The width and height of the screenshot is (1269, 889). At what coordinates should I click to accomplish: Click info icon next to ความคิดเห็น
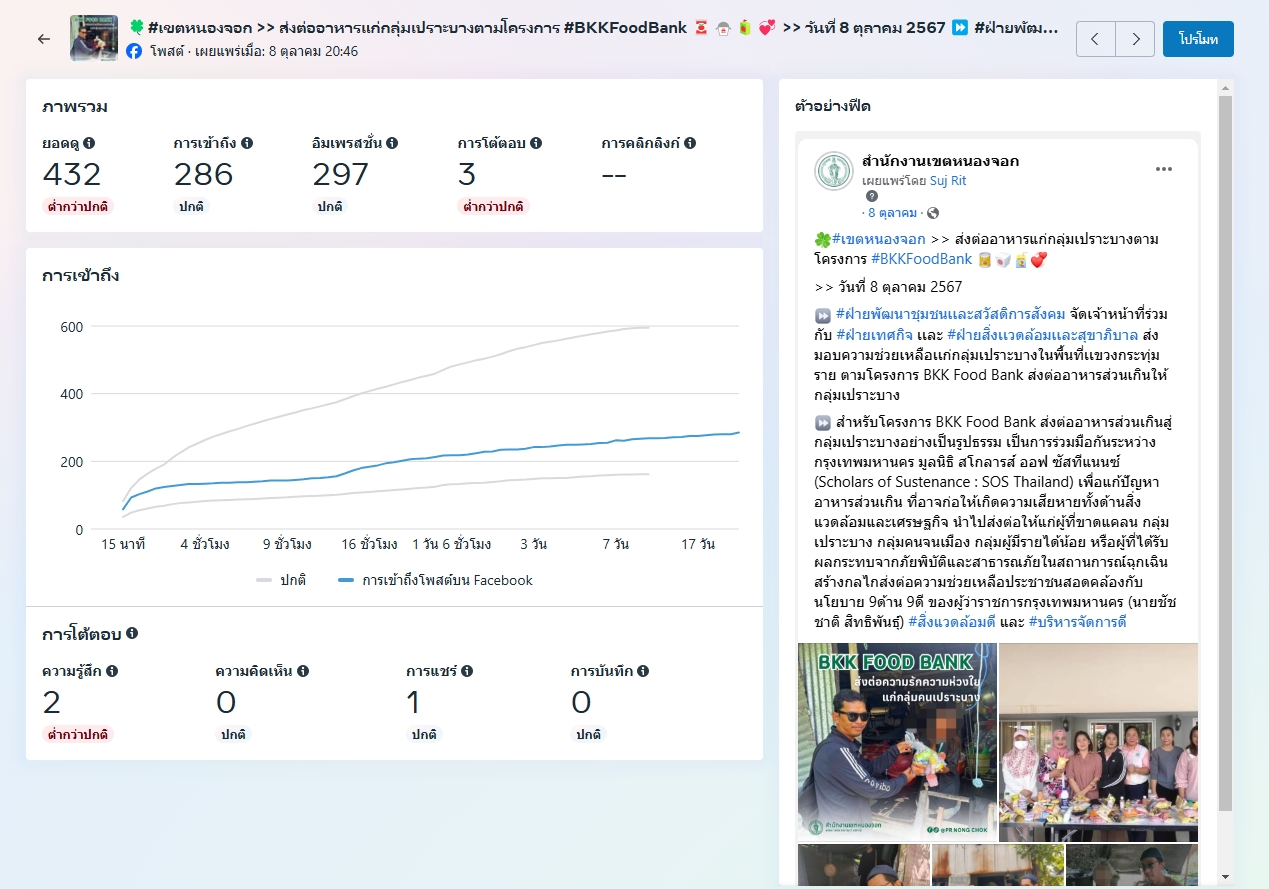[303, 671]
